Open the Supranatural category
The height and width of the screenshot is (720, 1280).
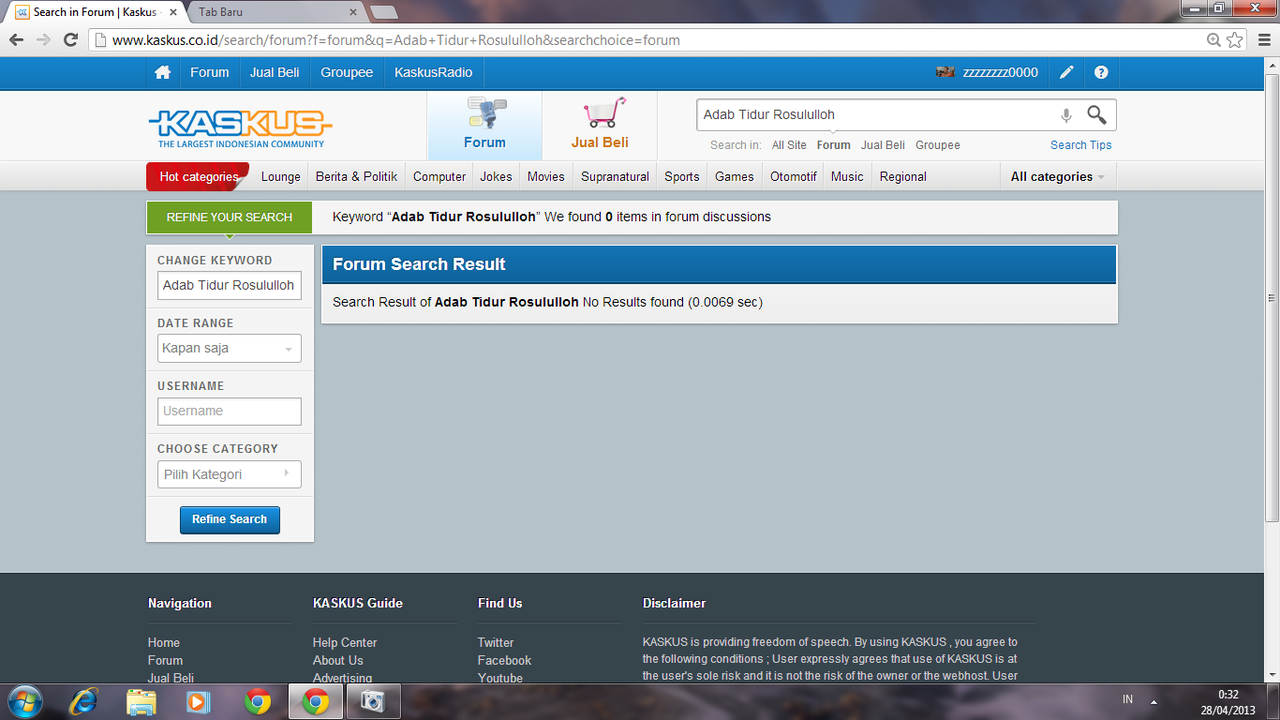point(615,177)
